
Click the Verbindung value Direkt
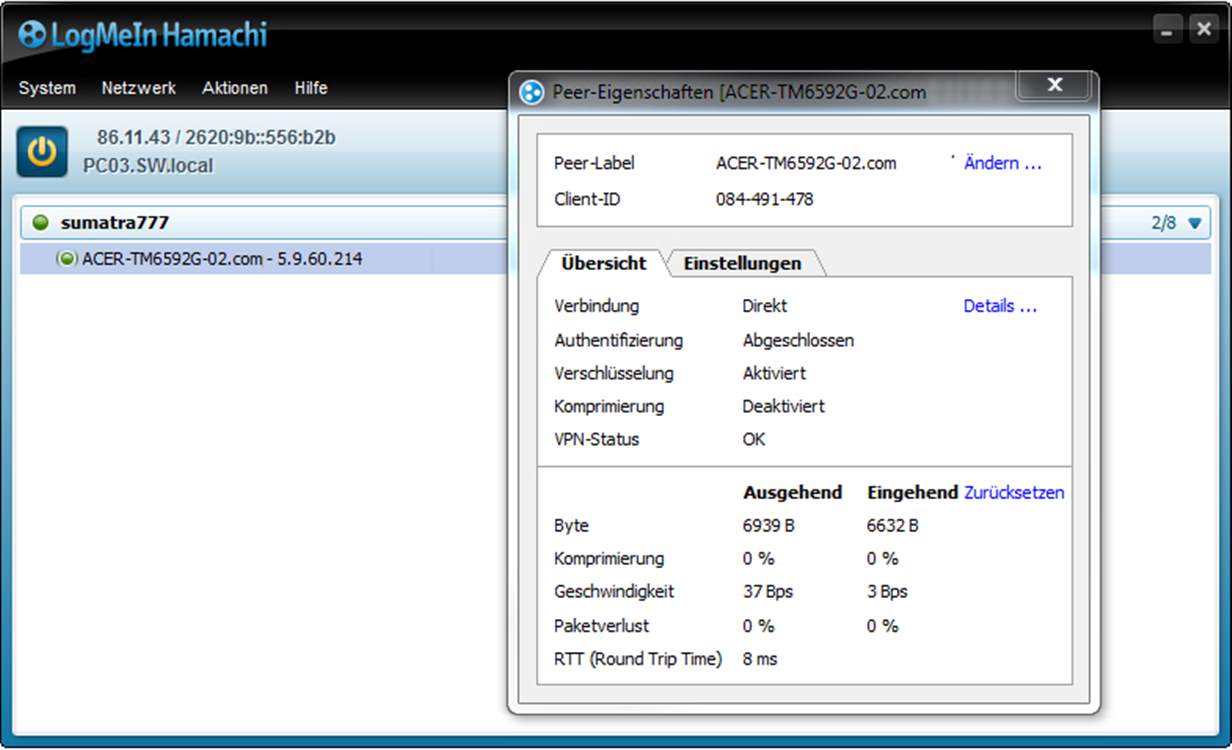pyautogui.click(x=765, y=306)
